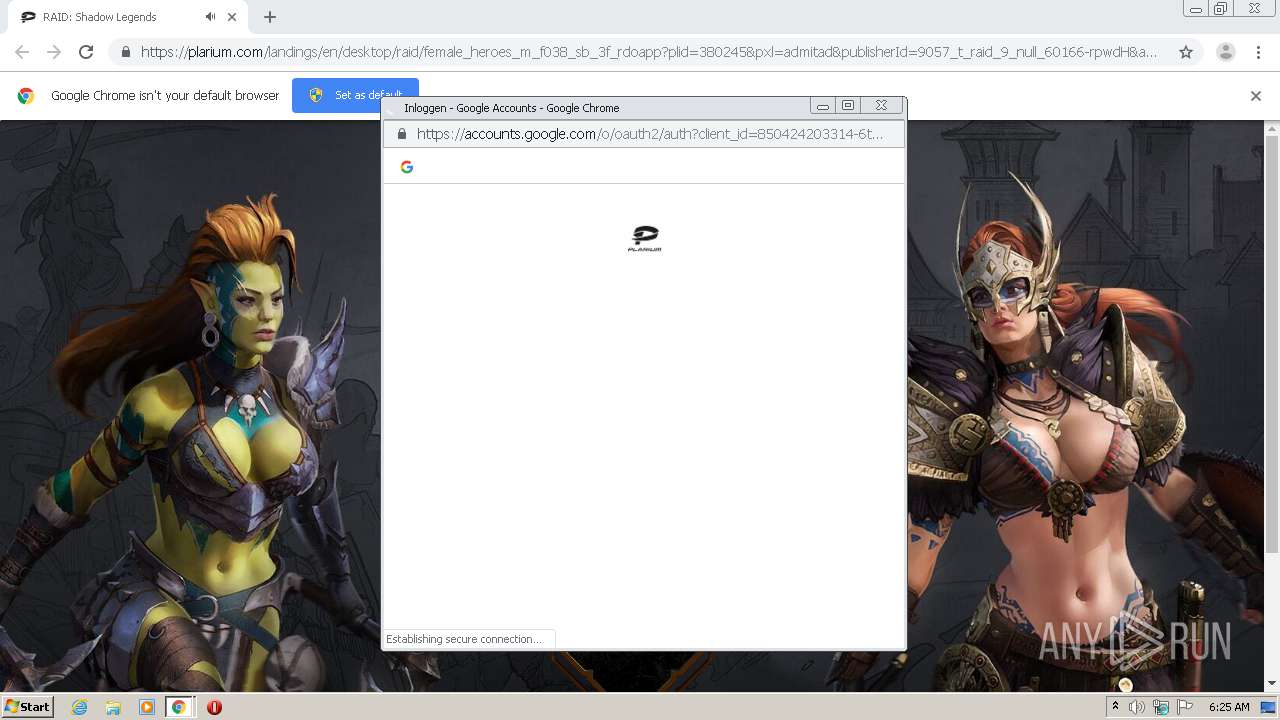
Task: Close the RAID: Shadow Legends tab
Action: (x=232, y=17)
